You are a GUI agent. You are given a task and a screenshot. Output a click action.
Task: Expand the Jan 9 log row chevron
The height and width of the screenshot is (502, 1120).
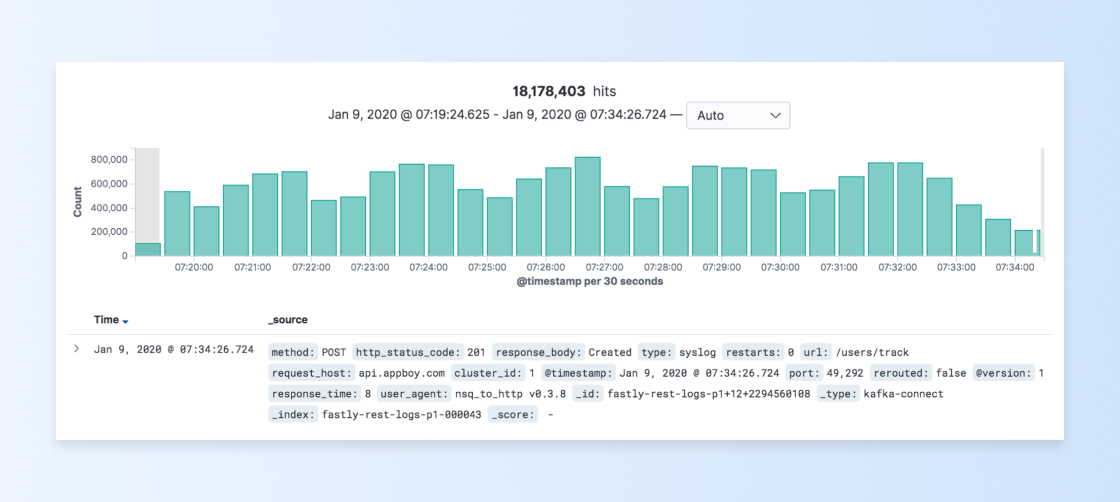76,349
